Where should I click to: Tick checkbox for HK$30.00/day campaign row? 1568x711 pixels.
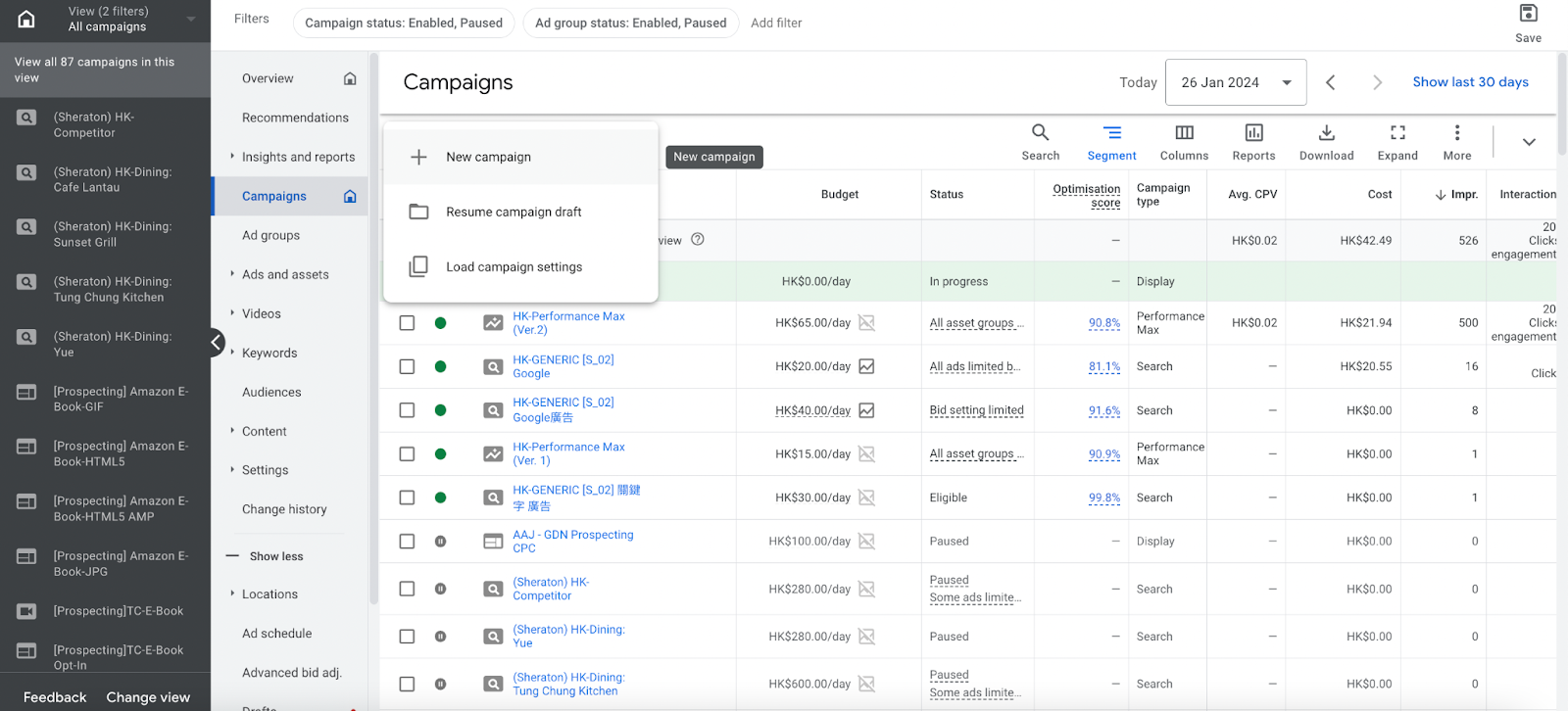(407, 498)
